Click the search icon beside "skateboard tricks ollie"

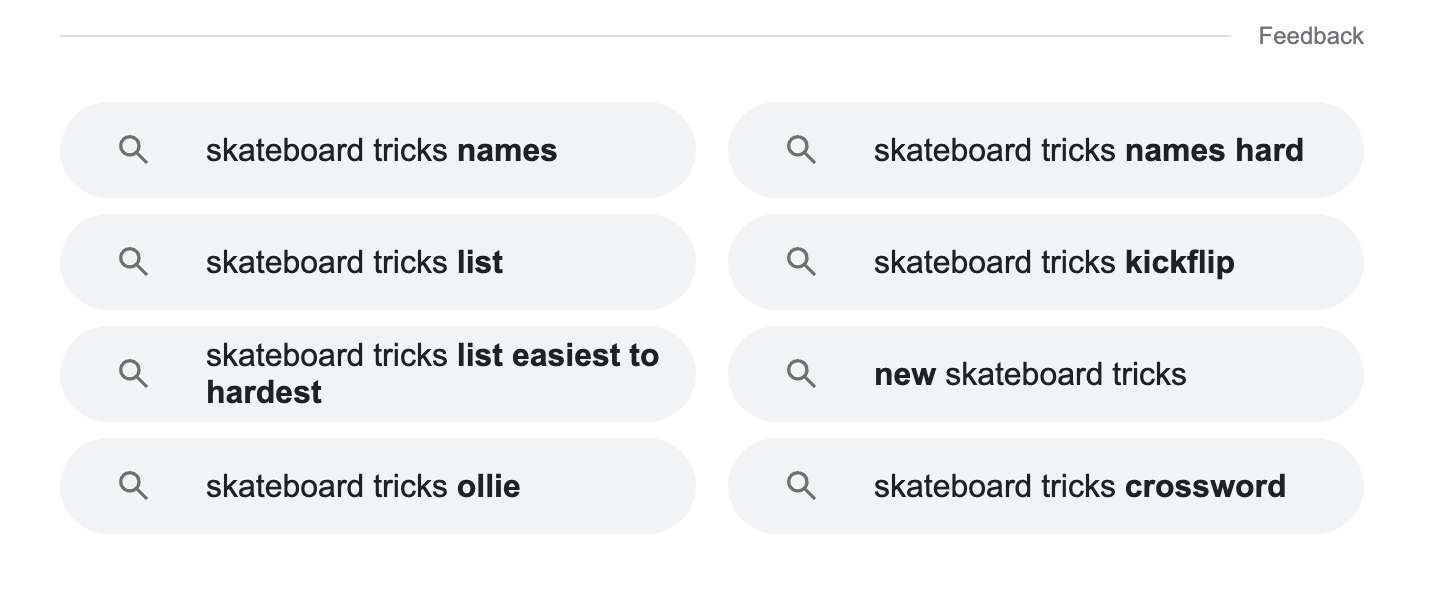(134, 486)
